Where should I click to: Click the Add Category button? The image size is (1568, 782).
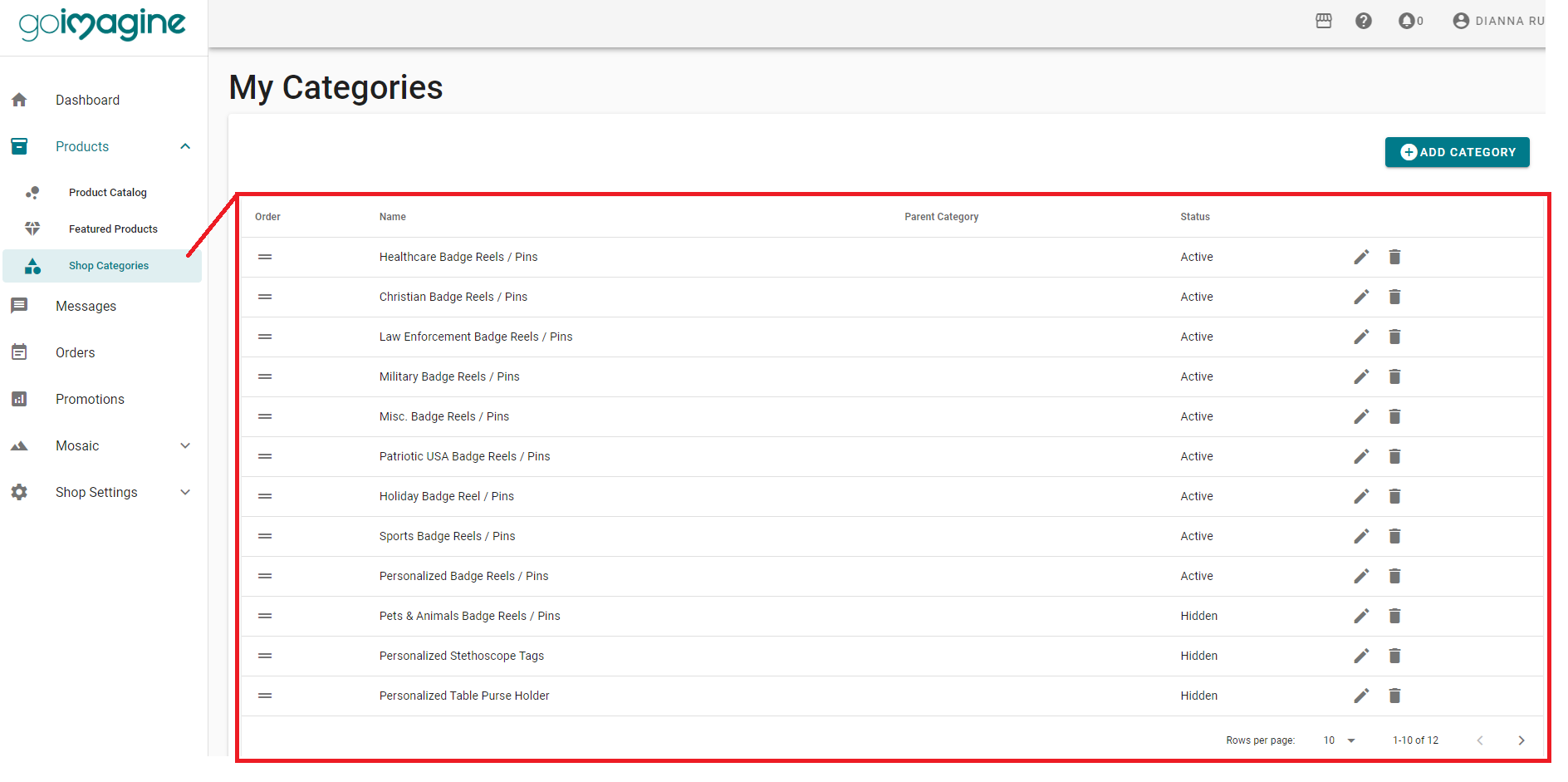[1457, 152]
